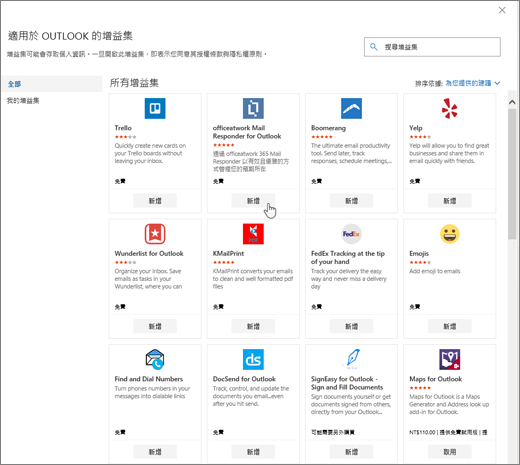The height and width of the screenshot is (465, 520).
Task: Select the 全部 category in sidebar
Action: point(52,84)
